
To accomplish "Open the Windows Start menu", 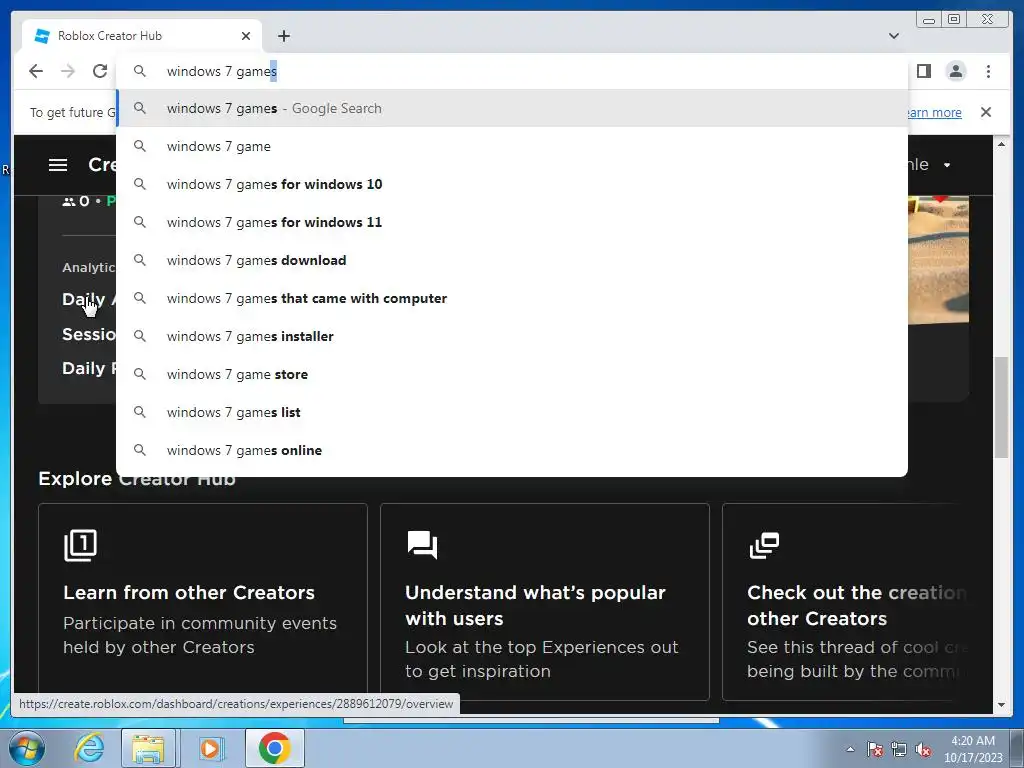I will tap(25, 748).
